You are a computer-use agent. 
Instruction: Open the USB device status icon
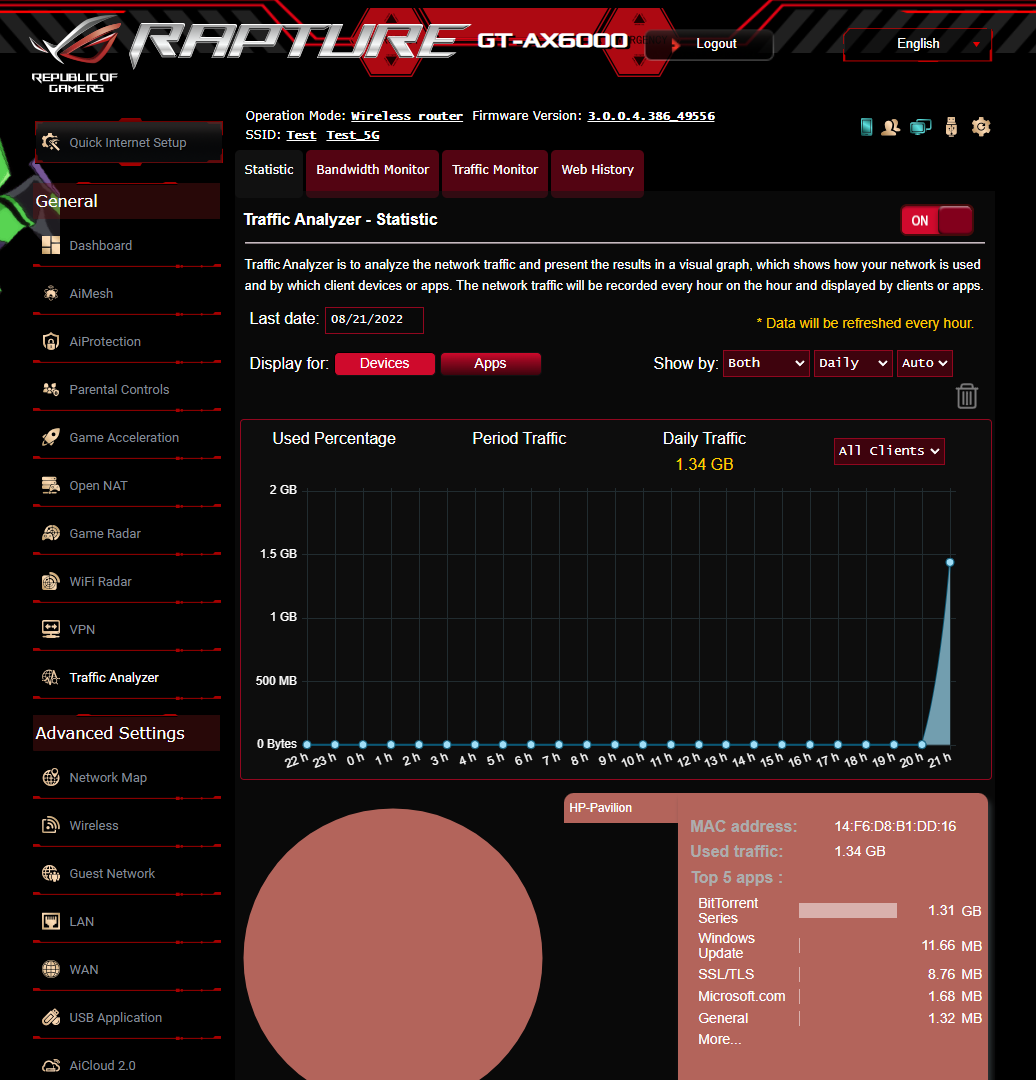951,127
